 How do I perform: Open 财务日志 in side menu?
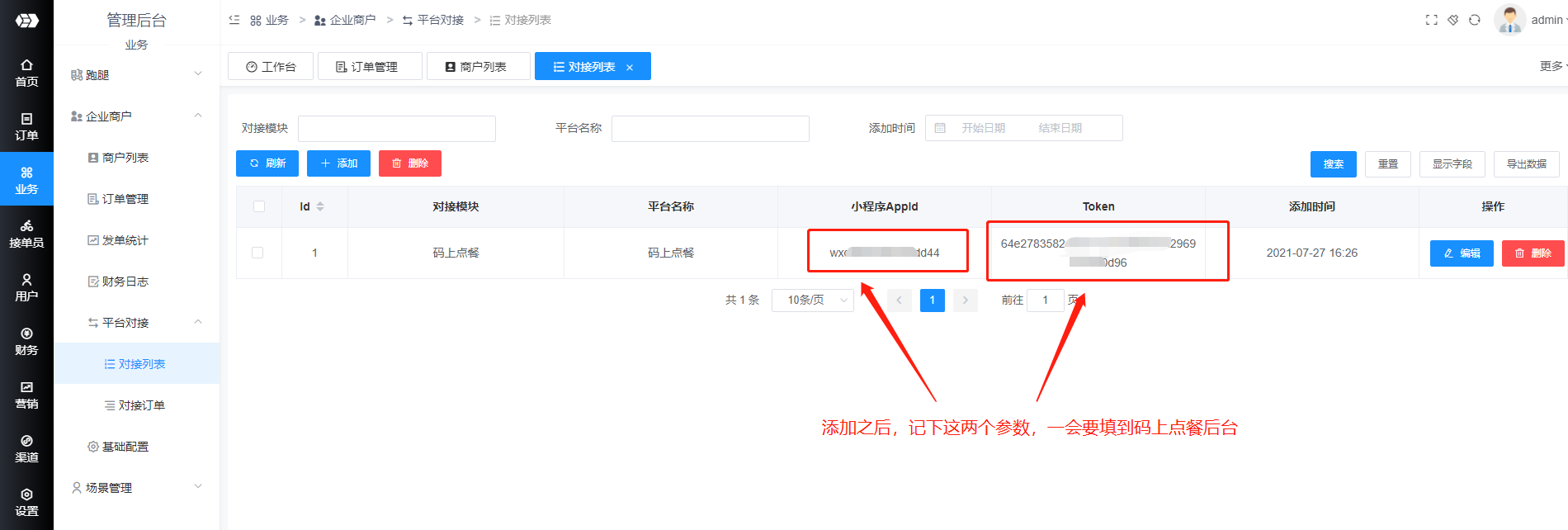pyautogui.click(x=137, y=281)
